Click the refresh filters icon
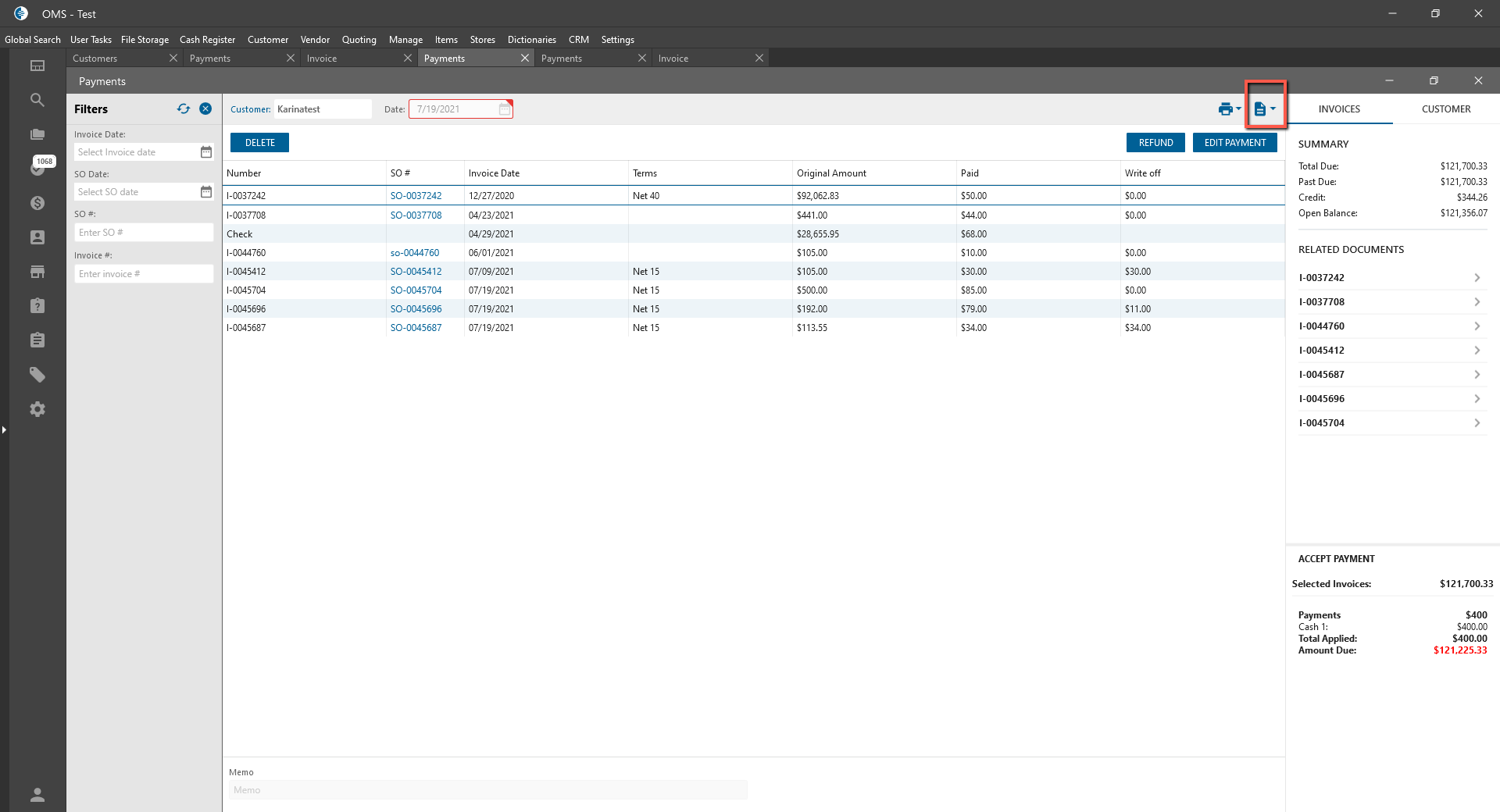1500x812 pixels. pos(184,109)
